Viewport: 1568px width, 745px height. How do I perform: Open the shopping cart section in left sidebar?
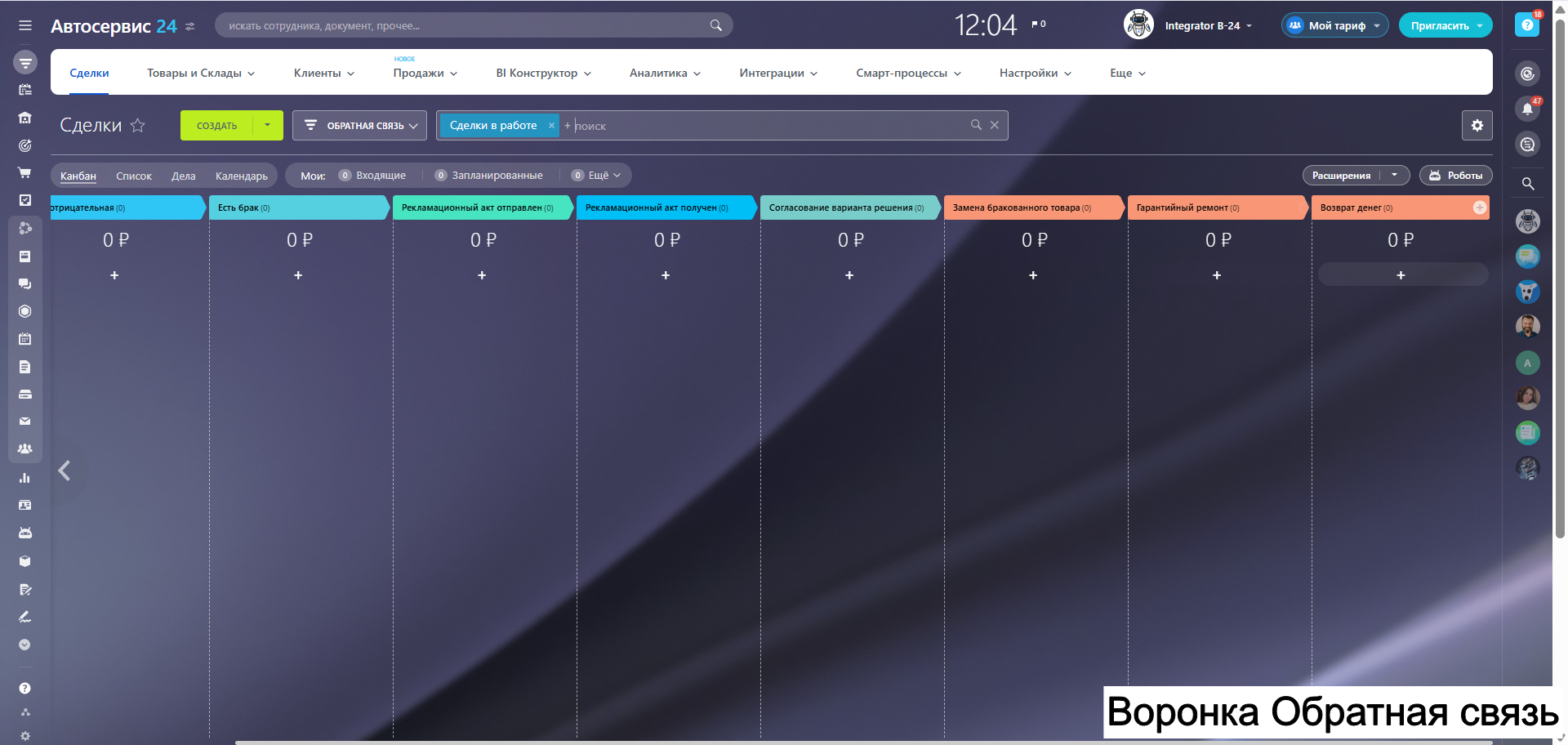[25, 172]
